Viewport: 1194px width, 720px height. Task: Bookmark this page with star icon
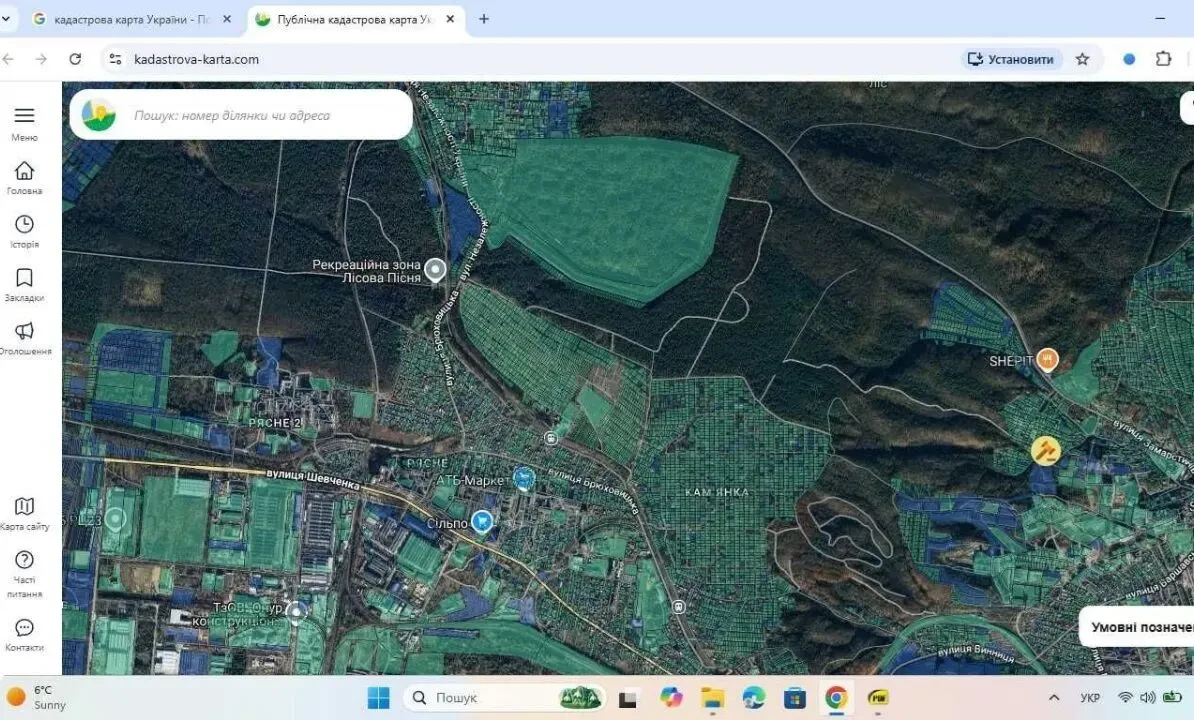(1082, 59)
